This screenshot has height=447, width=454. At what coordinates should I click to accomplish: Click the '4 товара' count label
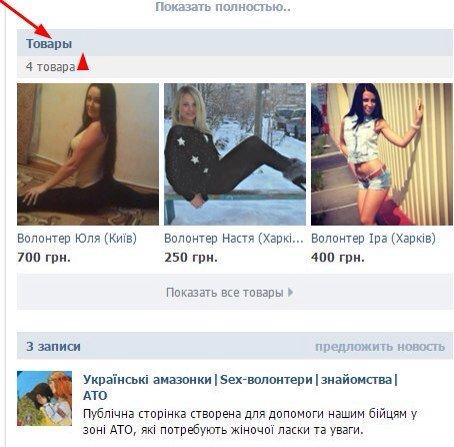[x=50, y=67]
